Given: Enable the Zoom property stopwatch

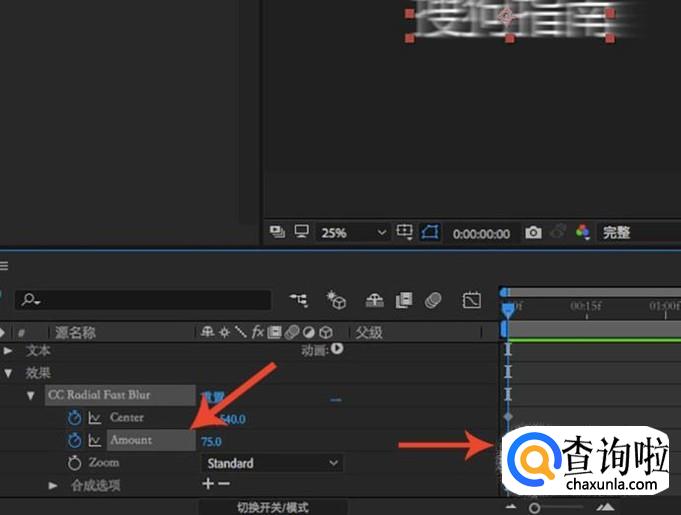Looking at the screenshot, I should click(x=74, y=463).
